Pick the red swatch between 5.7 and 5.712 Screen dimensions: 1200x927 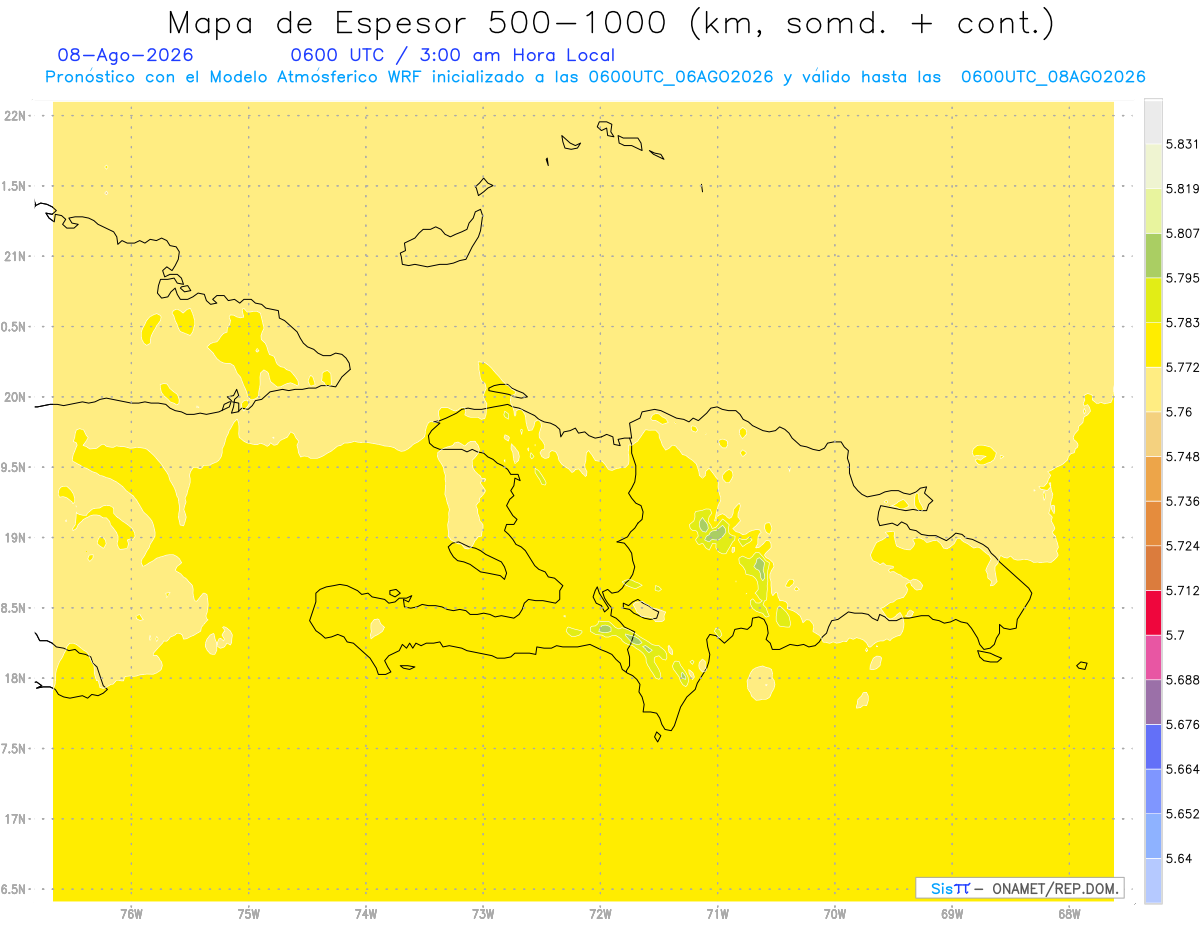tap(1153, 612)
